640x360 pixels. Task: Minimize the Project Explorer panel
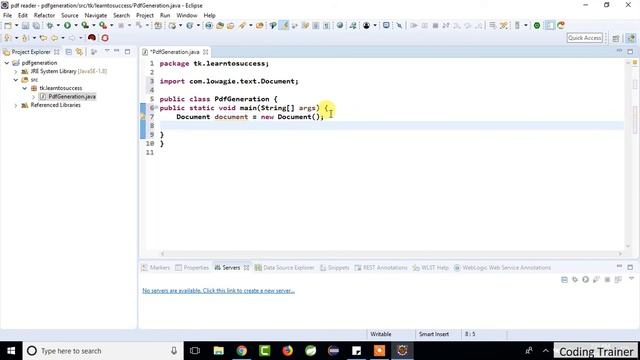117,51
